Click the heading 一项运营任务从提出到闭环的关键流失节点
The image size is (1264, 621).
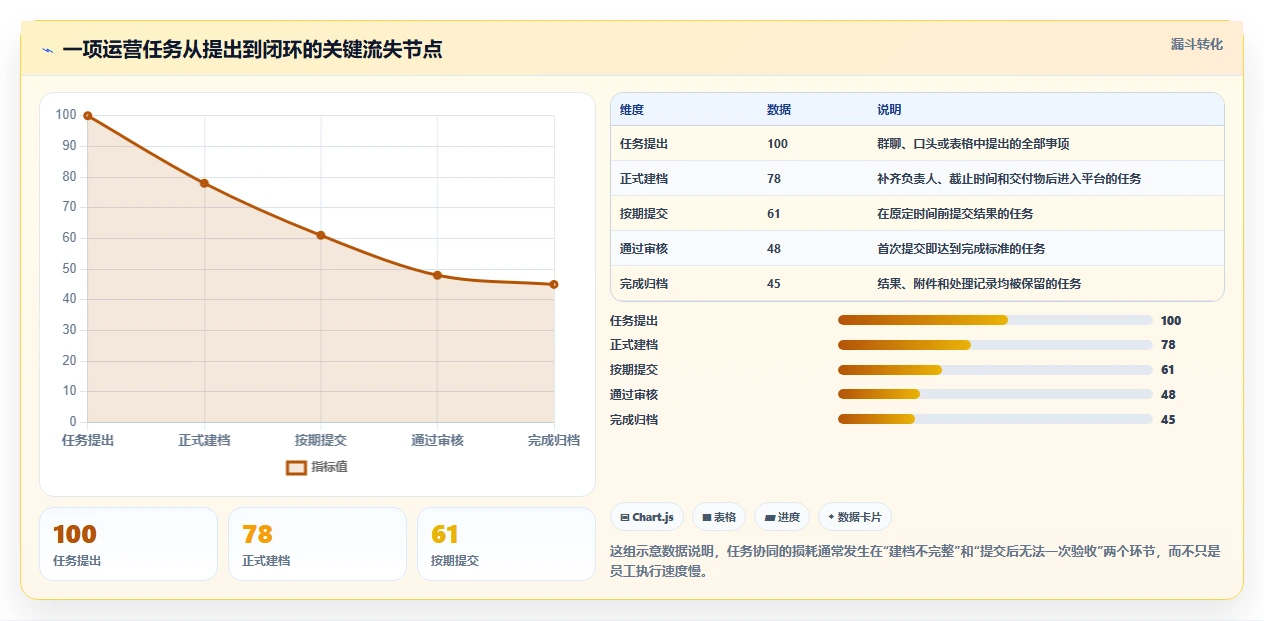pos(252,50)
